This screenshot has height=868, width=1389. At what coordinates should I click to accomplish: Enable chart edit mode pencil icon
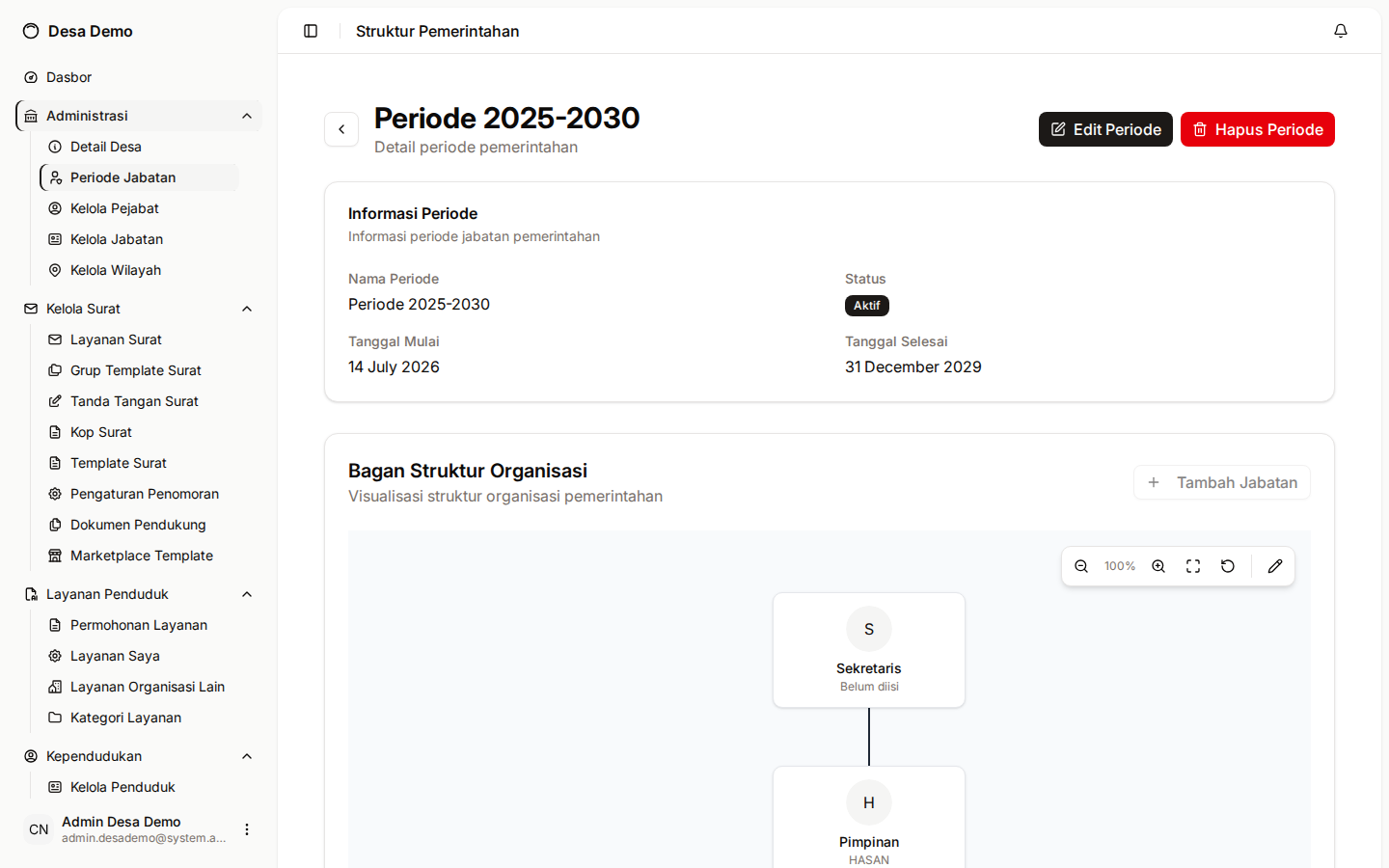coord(1275,566)
